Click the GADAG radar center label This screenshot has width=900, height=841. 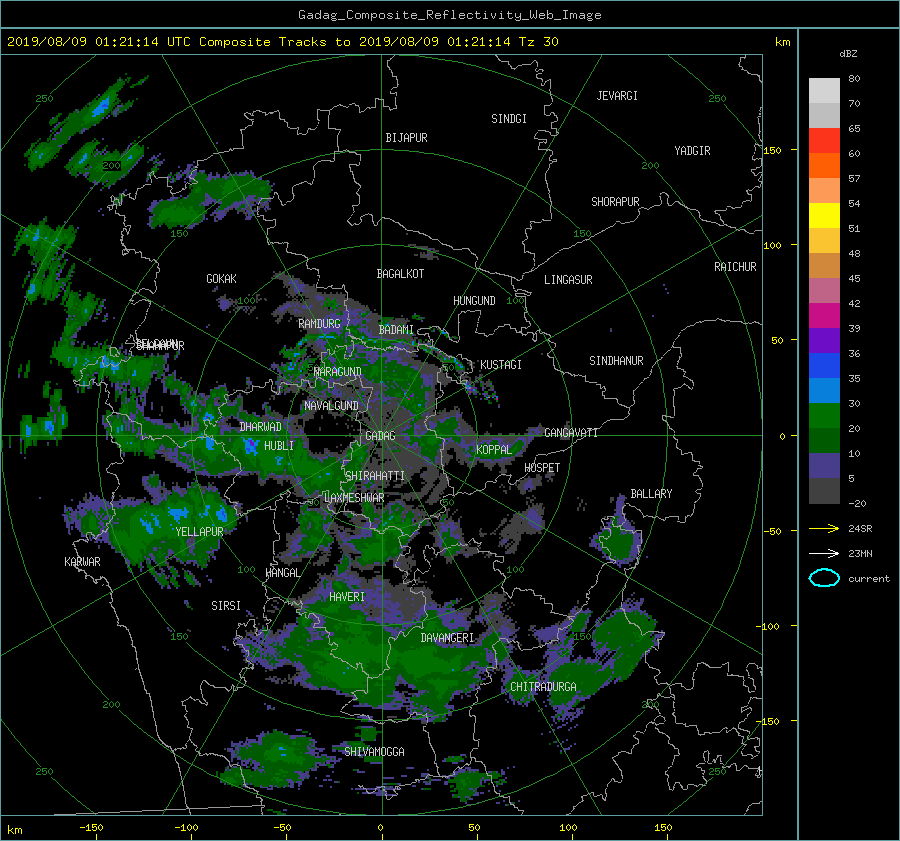point(380,436)
